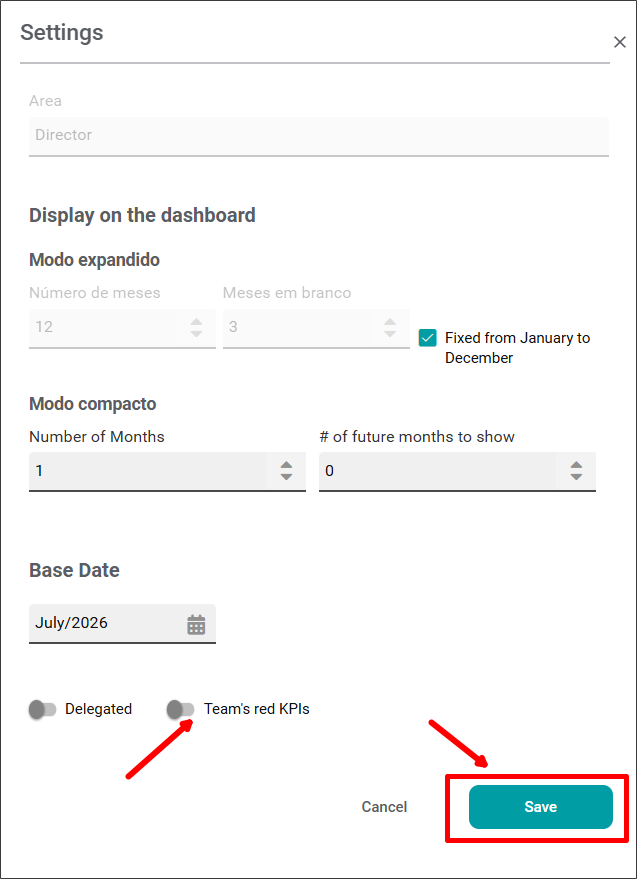Cancel the settings changes
This screenshot has width=637, height=879.
[x=384, y=807]
